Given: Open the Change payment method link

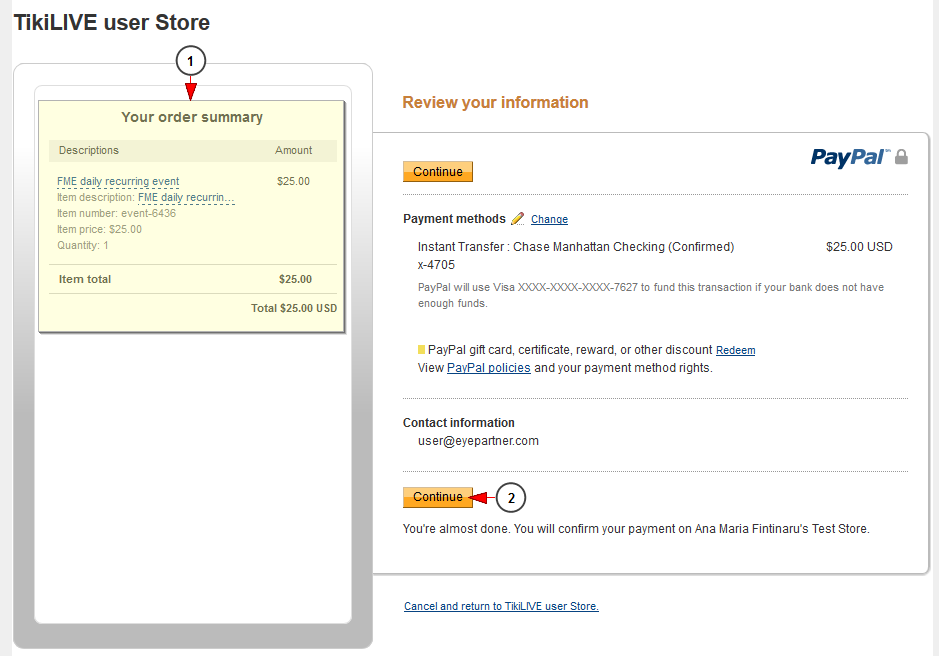Looking at the screenshot, I should click(x=549, y=219).
